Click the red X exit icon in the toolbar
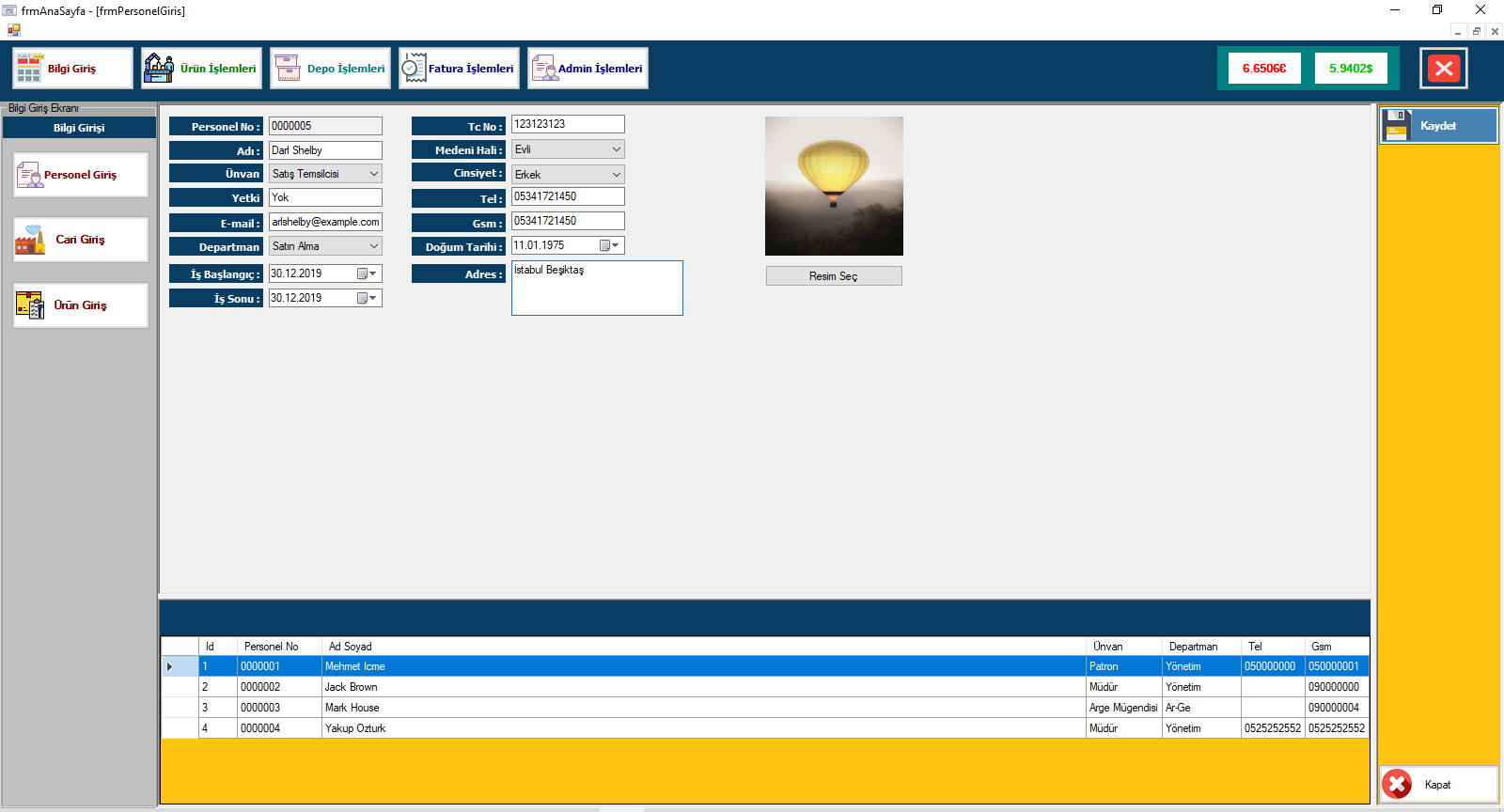Image resolution: width=1504 pixels, height=812 pixels. pos(1444,68)
